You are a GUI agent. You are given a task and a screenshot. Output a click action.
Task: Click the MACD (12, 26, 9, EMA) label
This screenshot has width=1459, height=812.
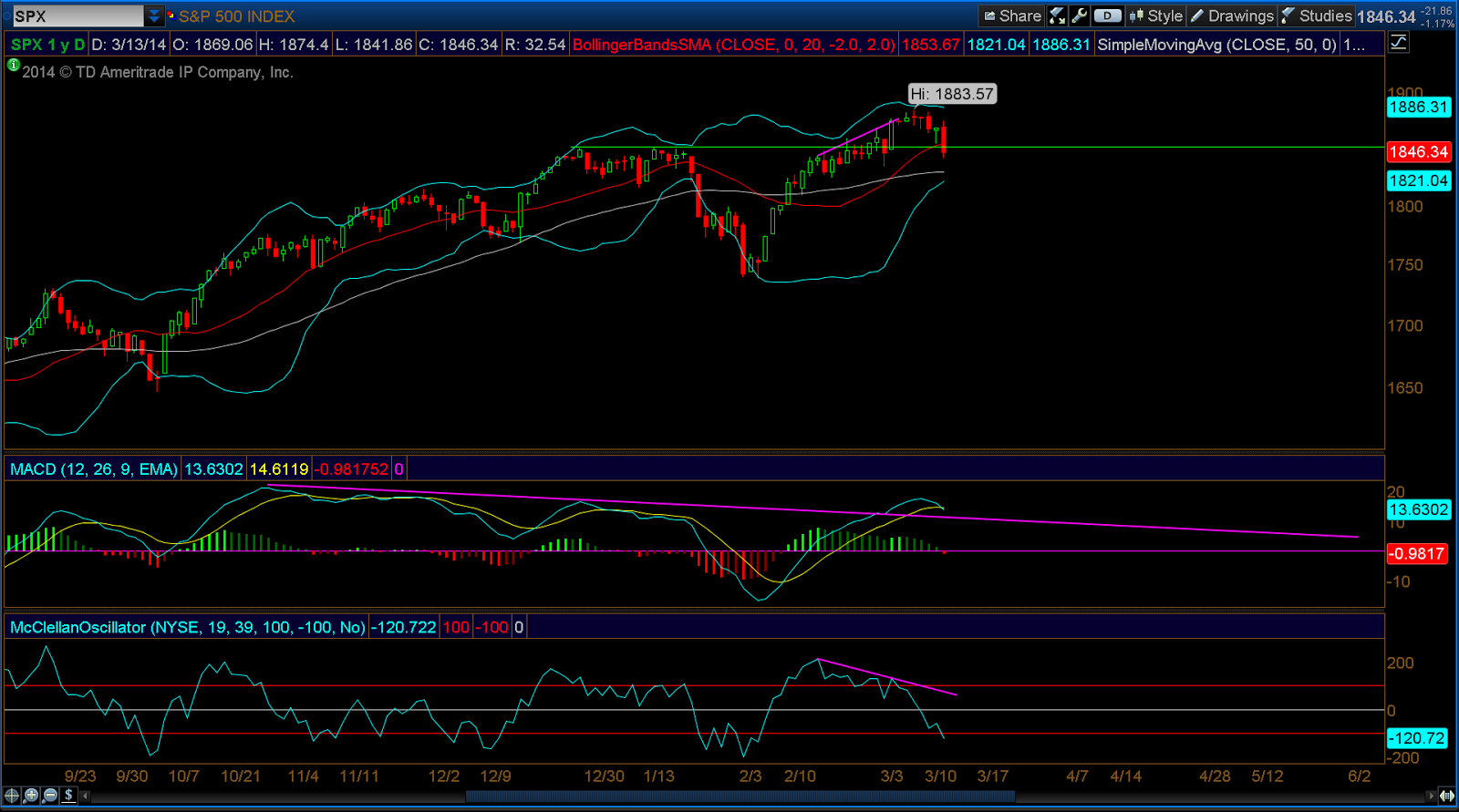click(94, 469)
